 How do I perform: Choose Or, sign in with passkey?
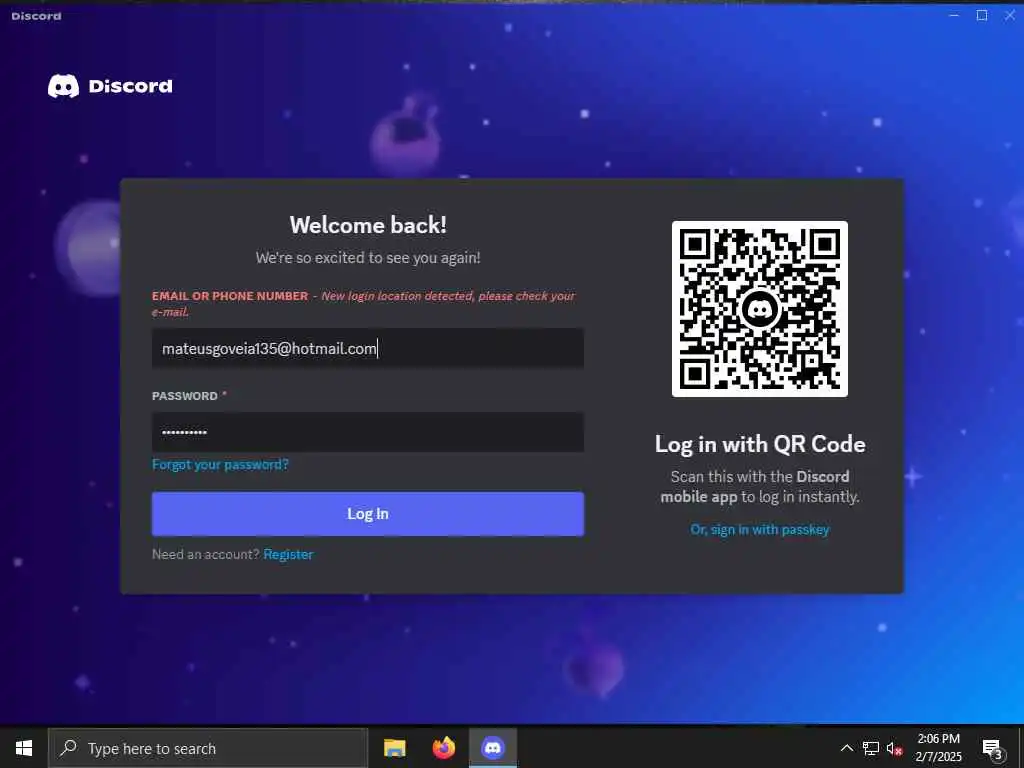tap(760, 530)
